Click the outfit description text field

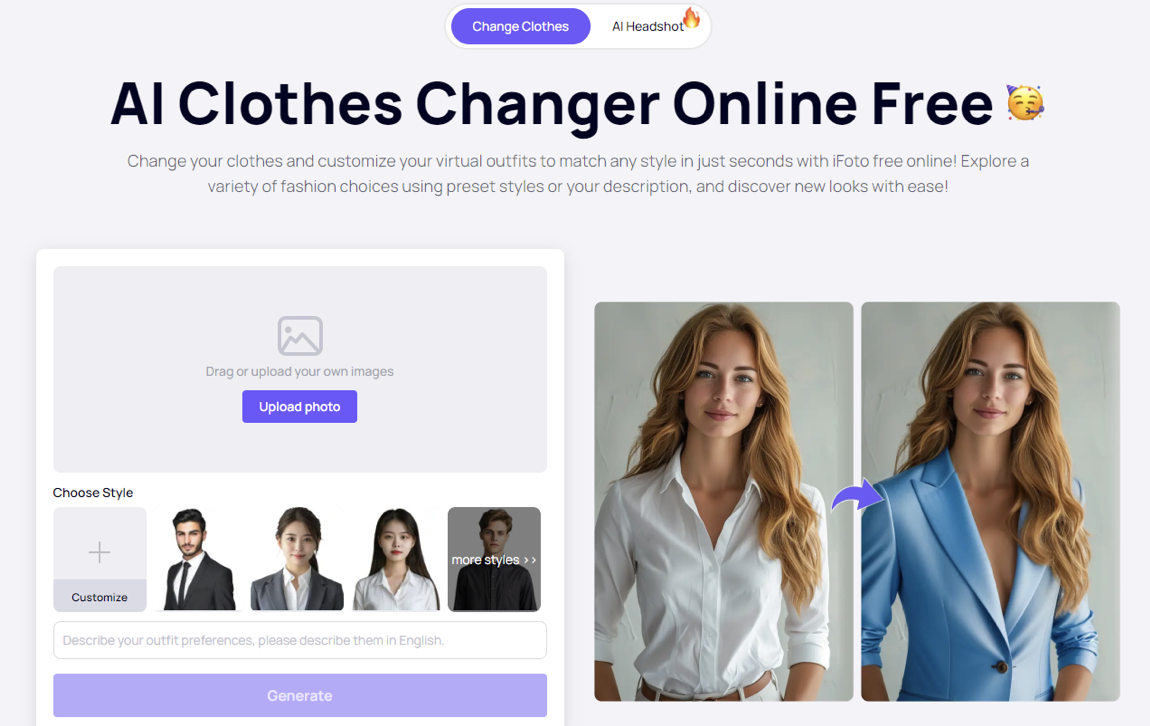[300, 640]
